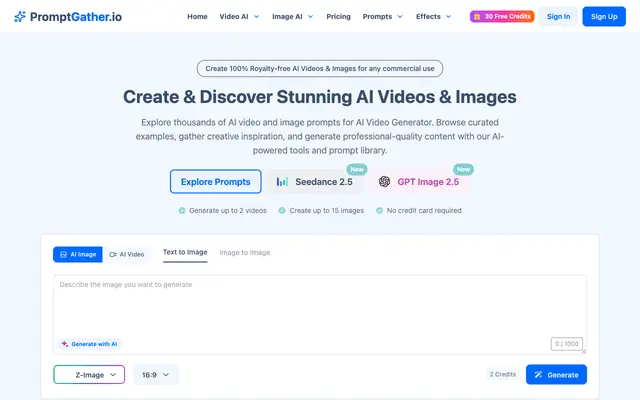Open GPT Image 2.5 generator

click(419, 182)
